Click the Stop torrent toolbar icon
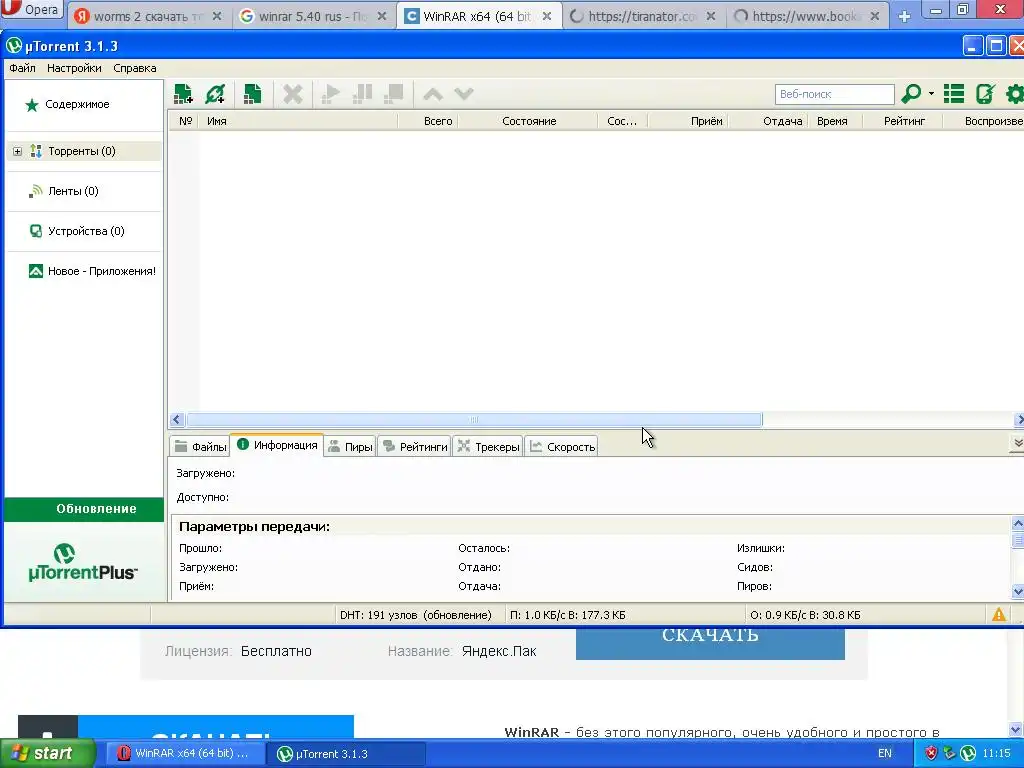Image resolution: width=1024 pixels, height=768 pixels. pyautogui.click(x=394, y=94)
